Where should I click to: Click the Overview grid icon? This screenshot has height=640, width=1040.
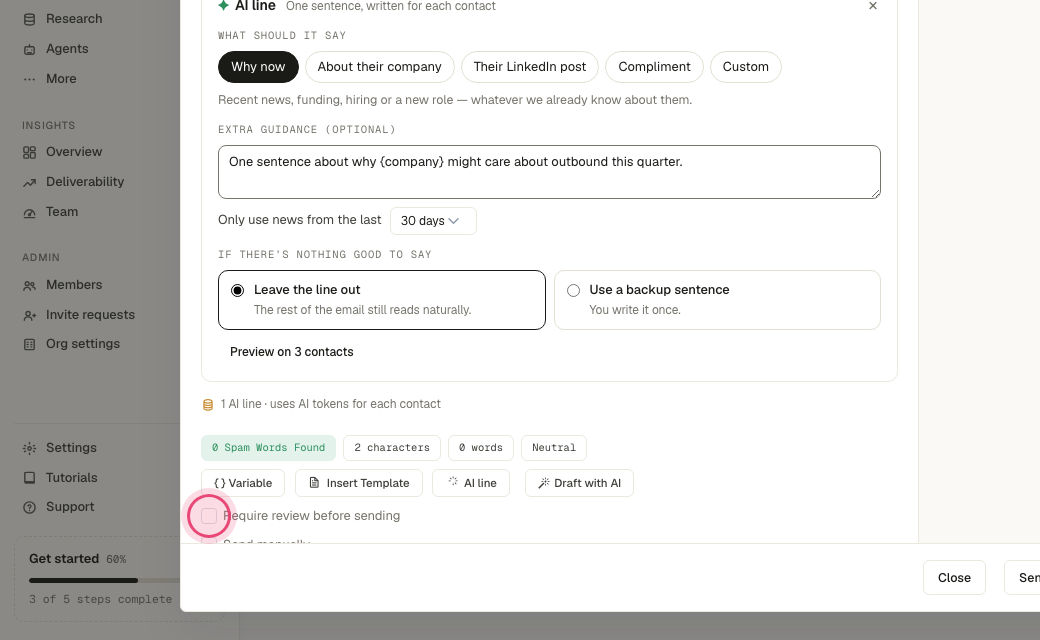[x=29, y=153]
